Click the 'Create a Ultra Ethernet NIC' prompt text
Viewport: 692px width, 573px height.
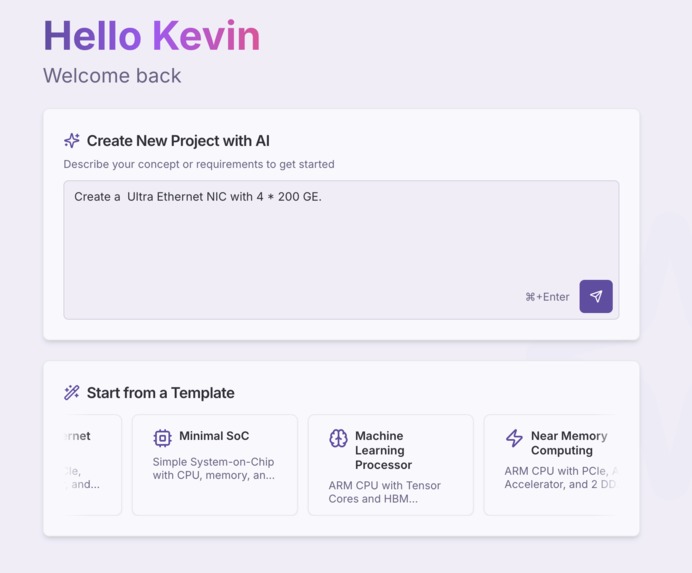coord(198,197)
